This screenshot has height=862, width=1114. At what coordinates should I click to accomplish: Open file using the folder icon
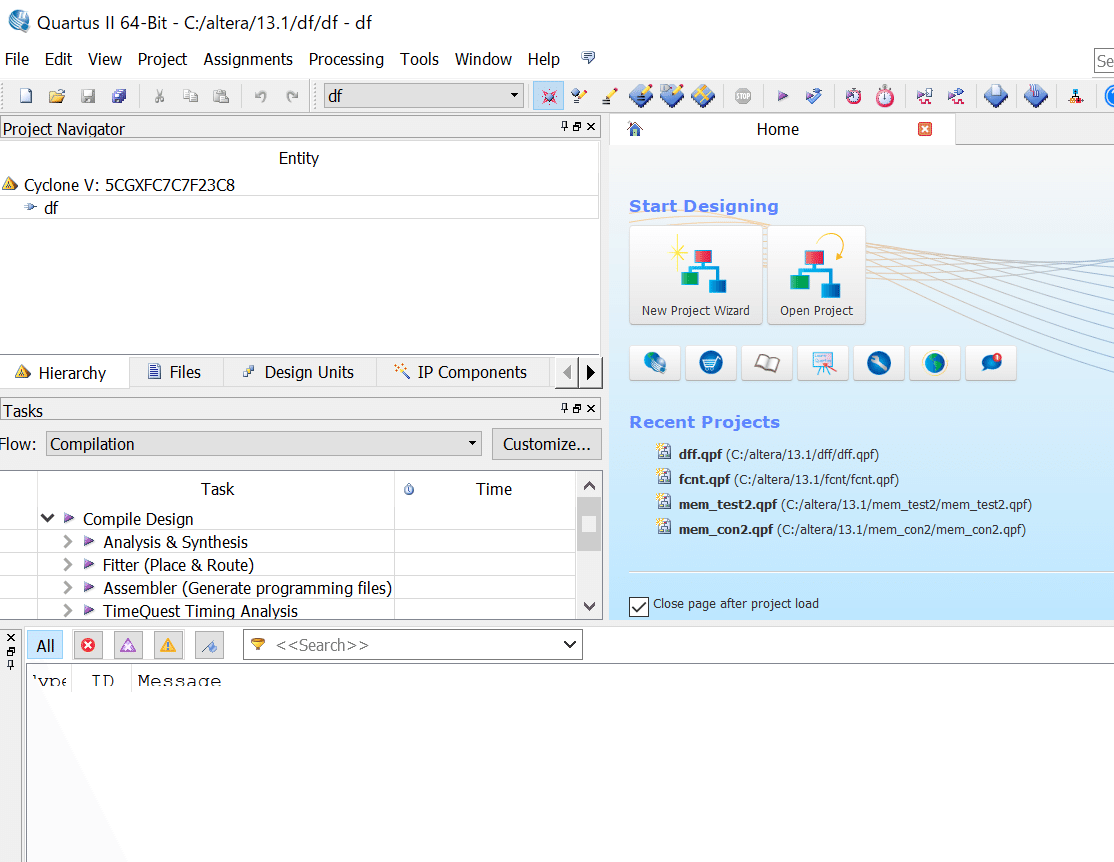57,96
